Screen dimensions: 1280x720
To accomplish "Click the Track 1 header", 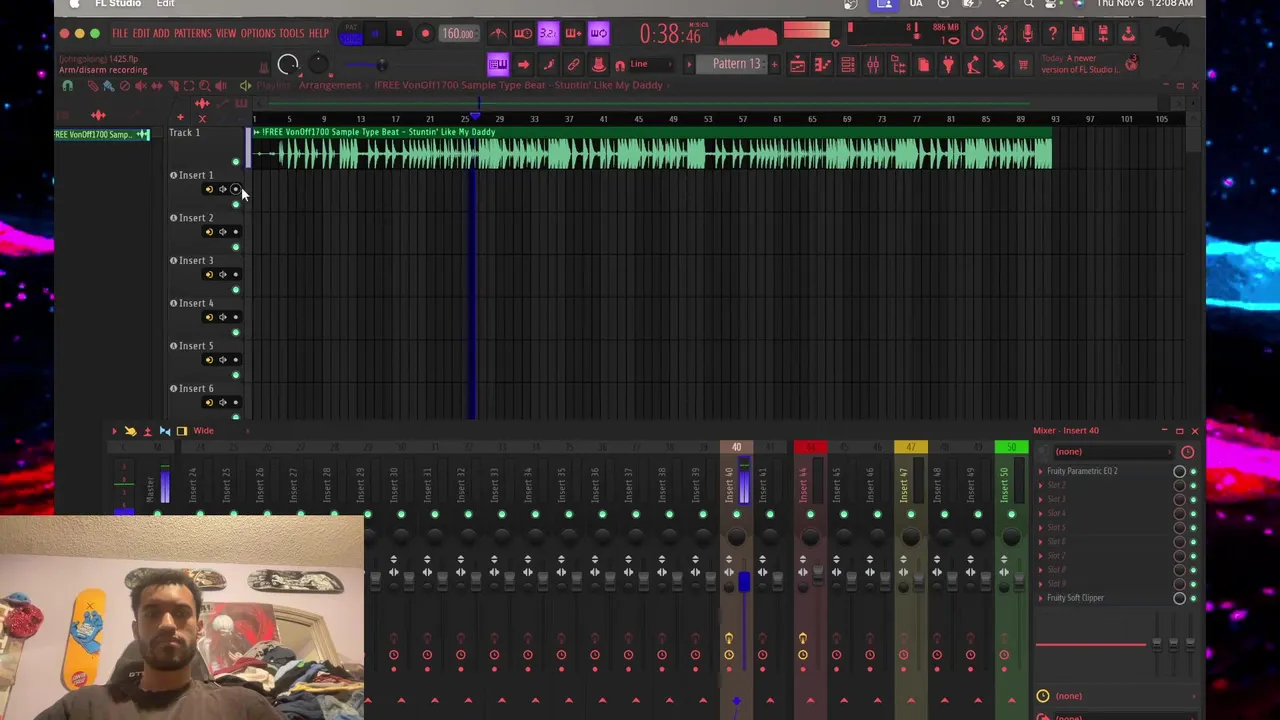I will click(x=206, y=147).
